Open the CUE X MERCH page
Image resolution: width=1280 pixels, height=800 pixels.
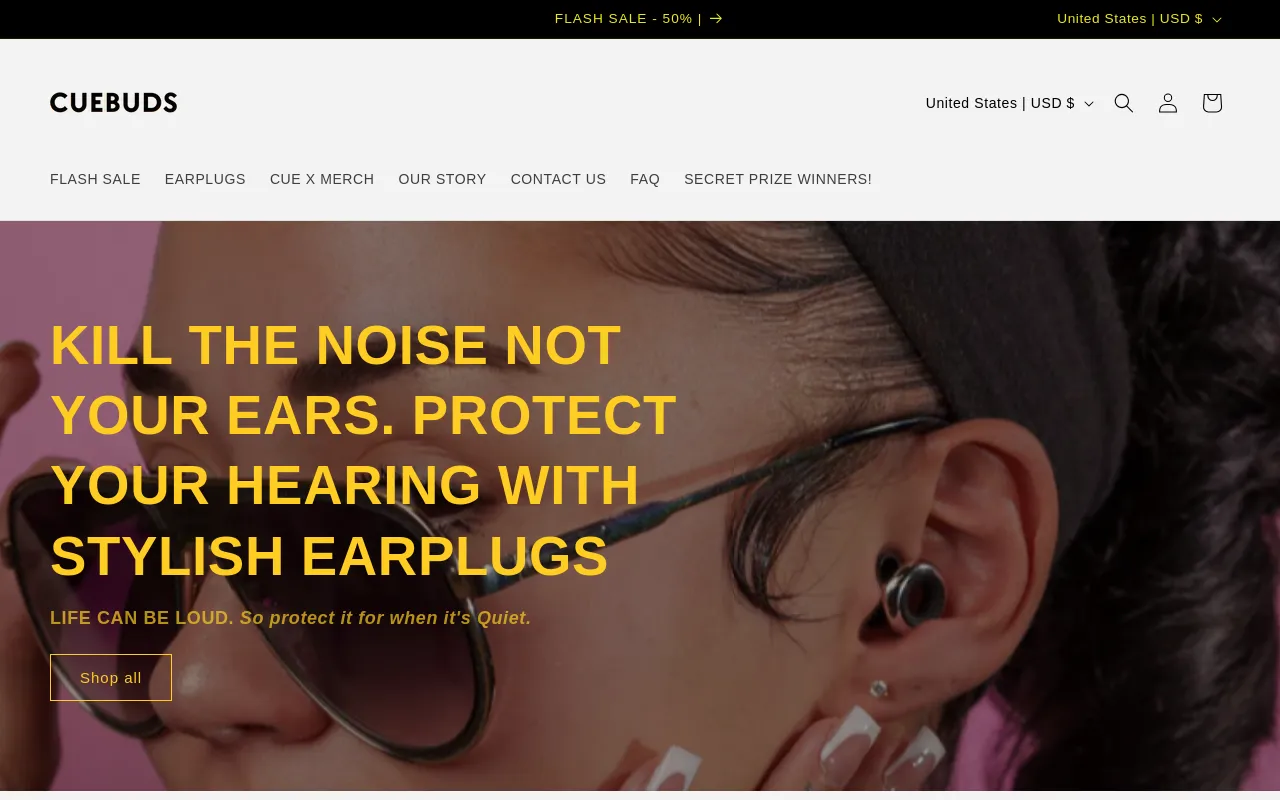pyautogui.click(x=322, y=179)
